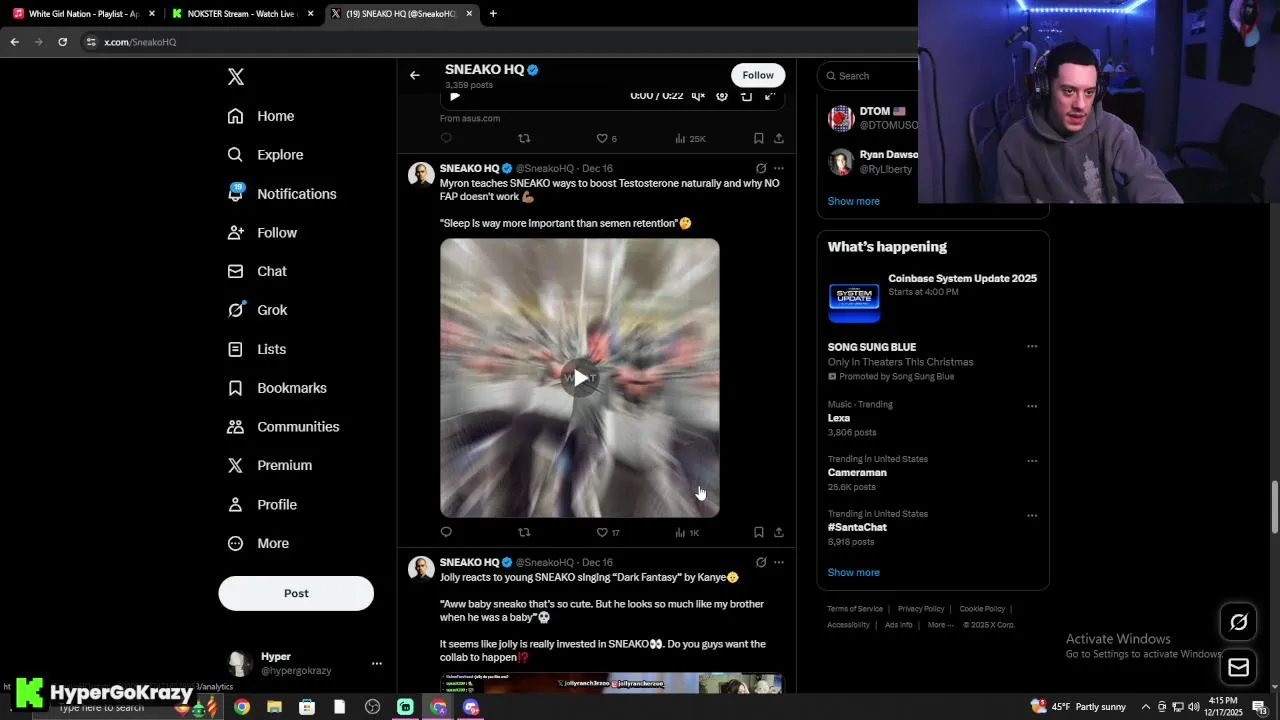Open a new browser tab
1280x720 pixels.
(x=493, y=14)
